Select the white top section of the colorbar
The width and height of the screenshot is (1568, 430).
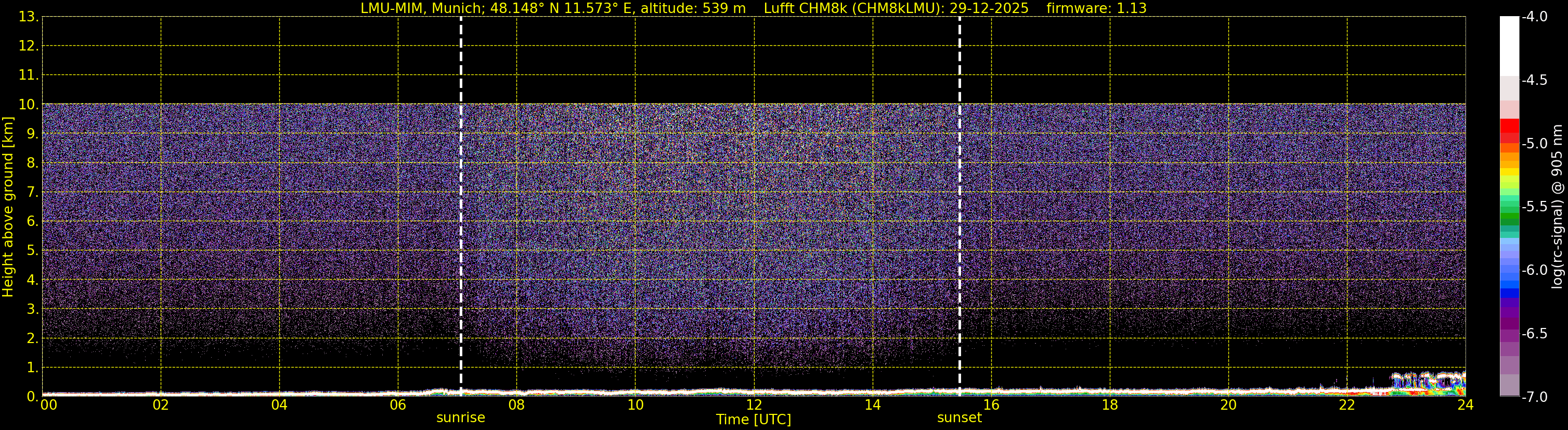[1509, 46]
